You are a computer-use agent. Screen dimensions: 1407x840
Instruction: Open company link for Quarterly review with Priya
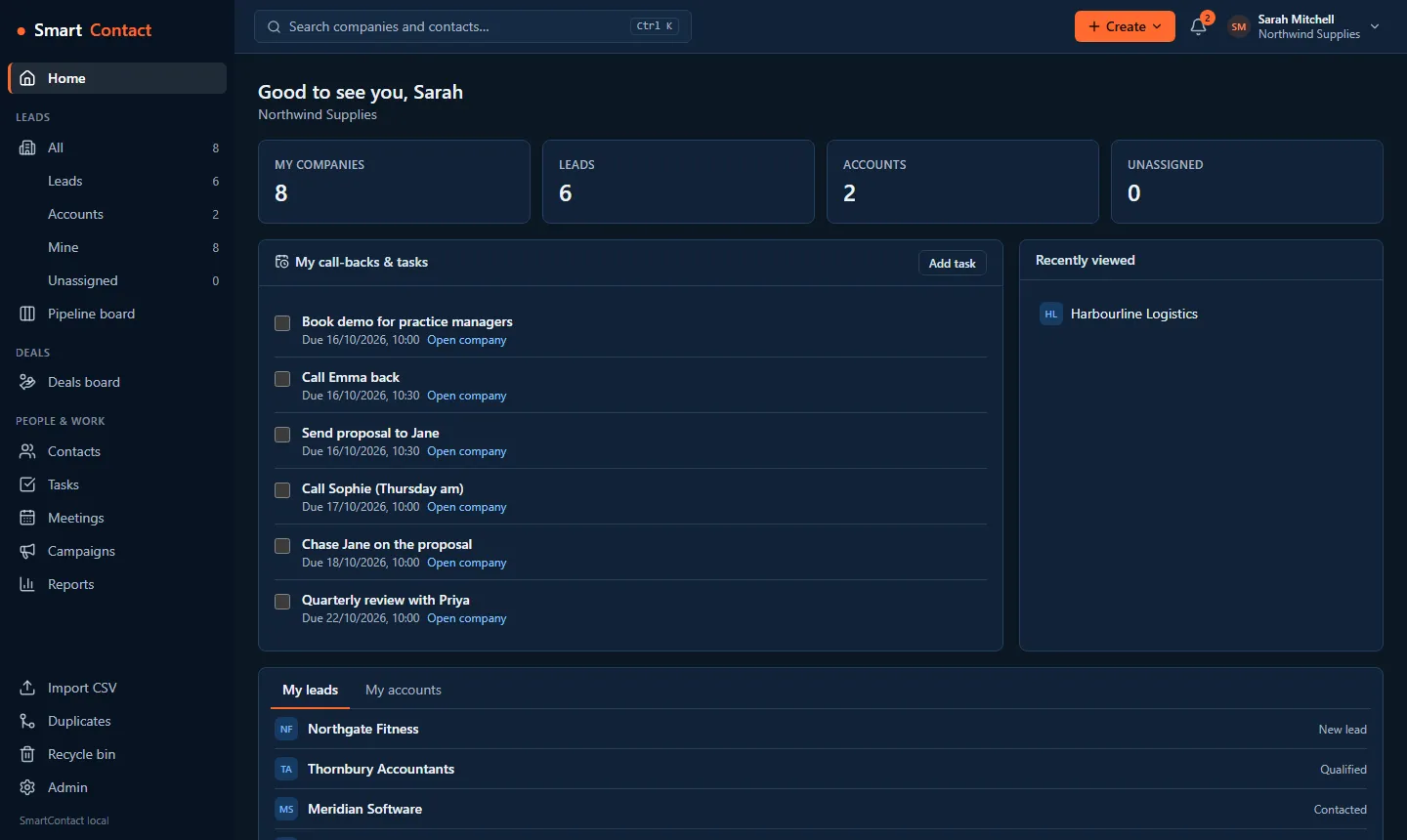coord(467,618)
